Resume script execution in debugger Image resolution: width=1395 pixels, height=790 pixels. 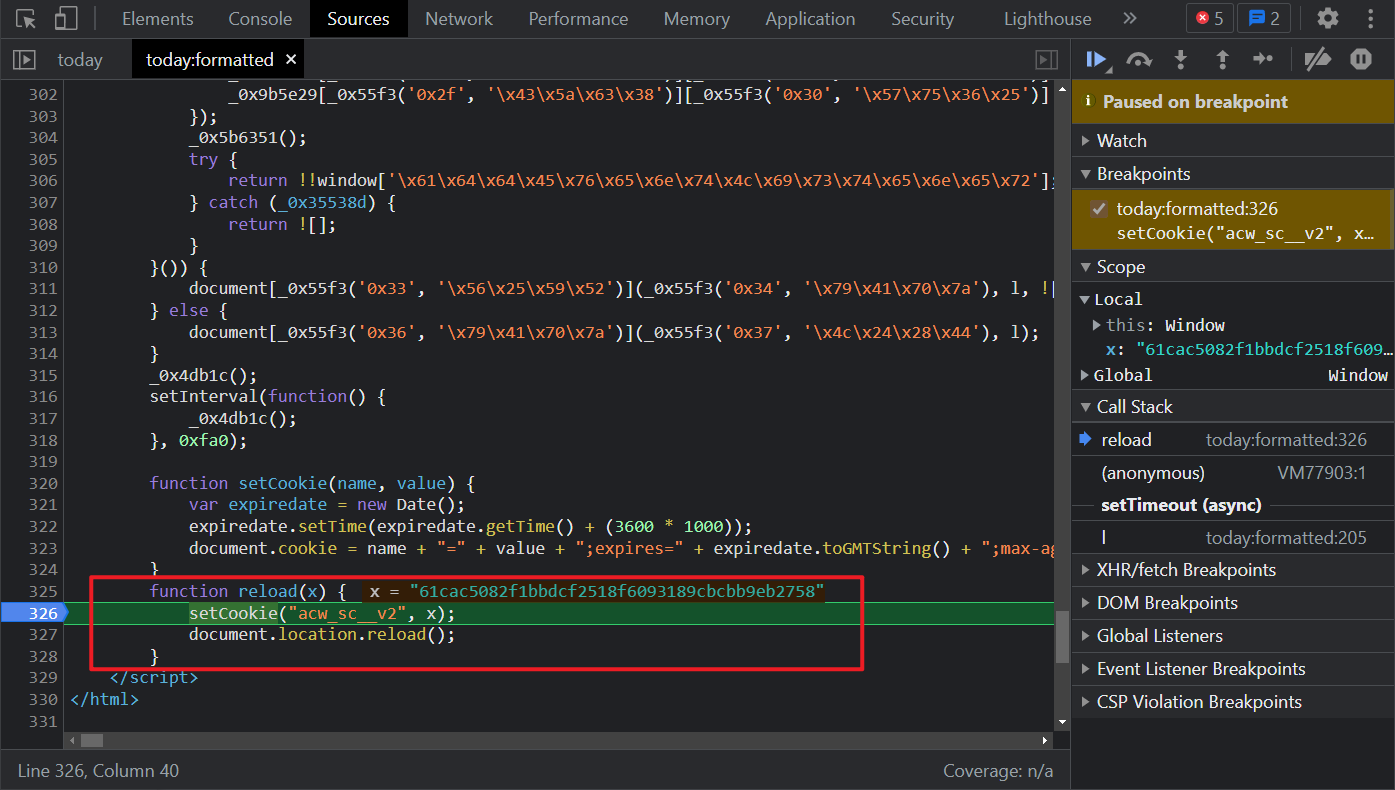pyautogui.click(x=1096, y=60)
